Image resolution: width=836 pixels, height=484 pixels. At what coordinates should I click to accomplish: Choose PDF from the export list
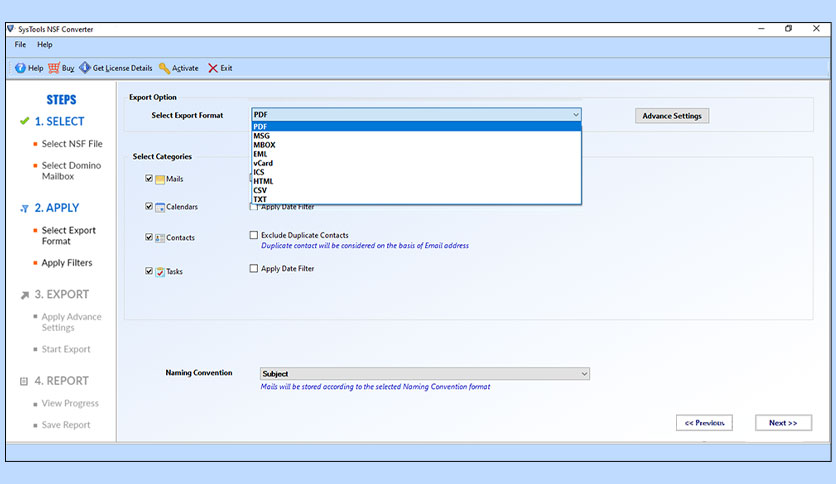[416, 126]
